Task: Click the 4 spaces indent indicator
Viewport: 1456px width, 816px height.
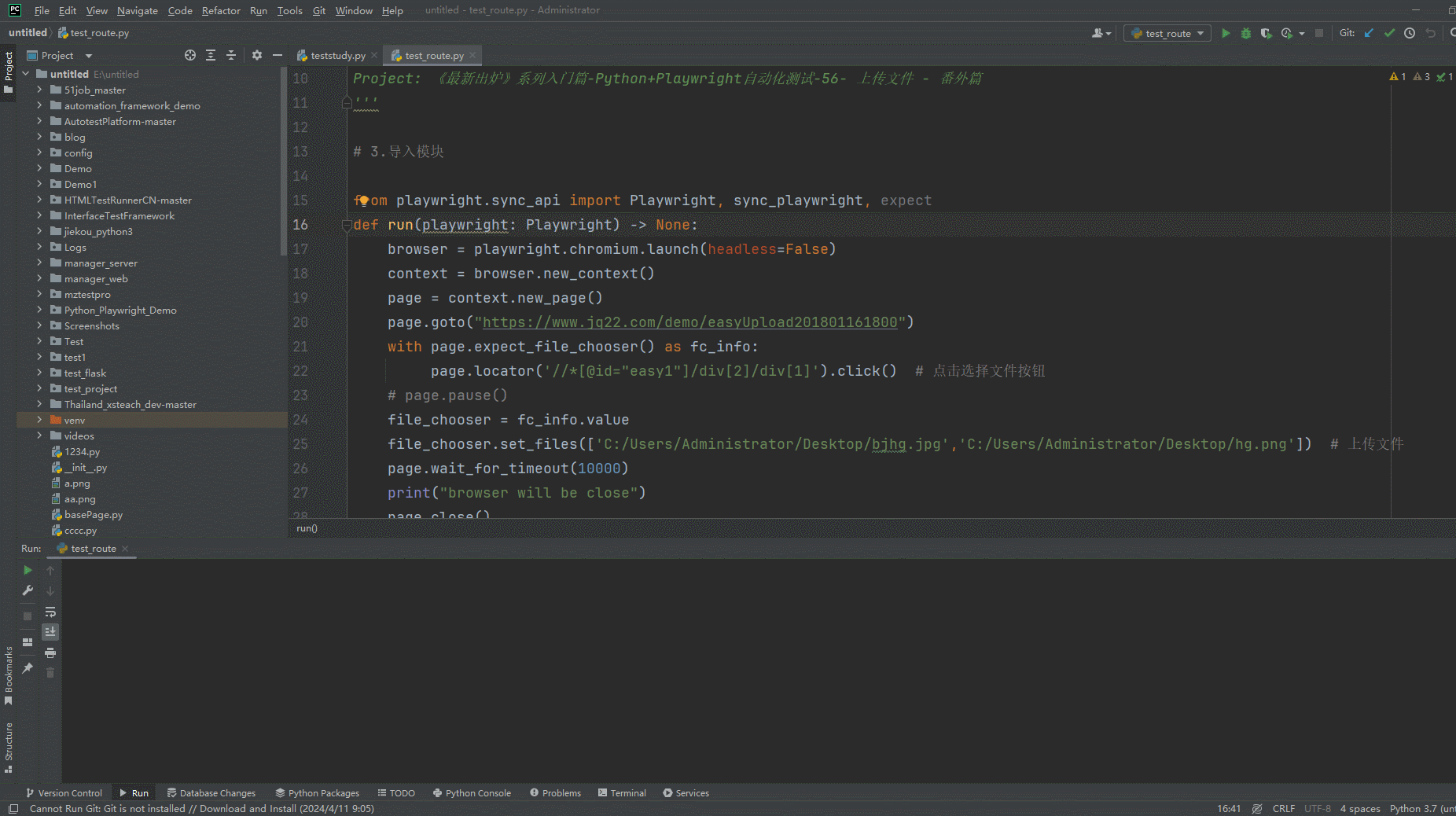Action: [x=1360, y=809]
